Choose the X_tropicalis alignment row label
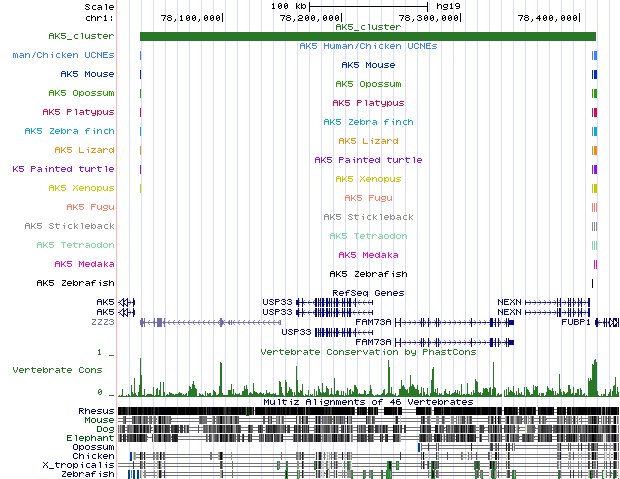This screenshot has height=479, width=620. tap(78, 465)
